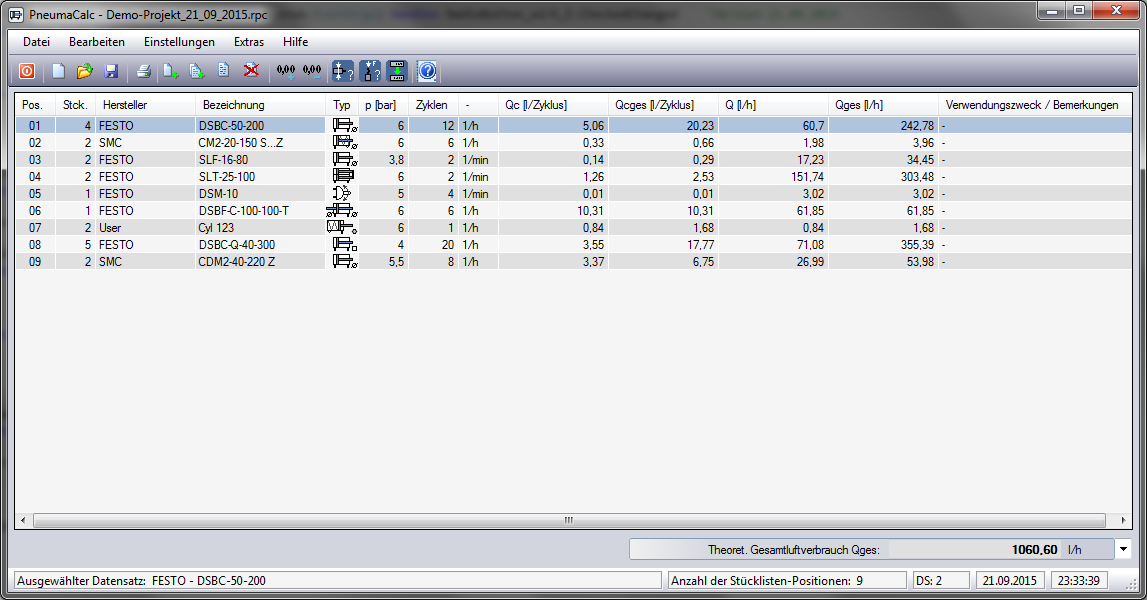Image resolution: width=1147 pixels, height=600 pixels.
Task: Click the PneumaCalc app icon in the title bar
Action: pyautogui.click(x=15, y=14)
